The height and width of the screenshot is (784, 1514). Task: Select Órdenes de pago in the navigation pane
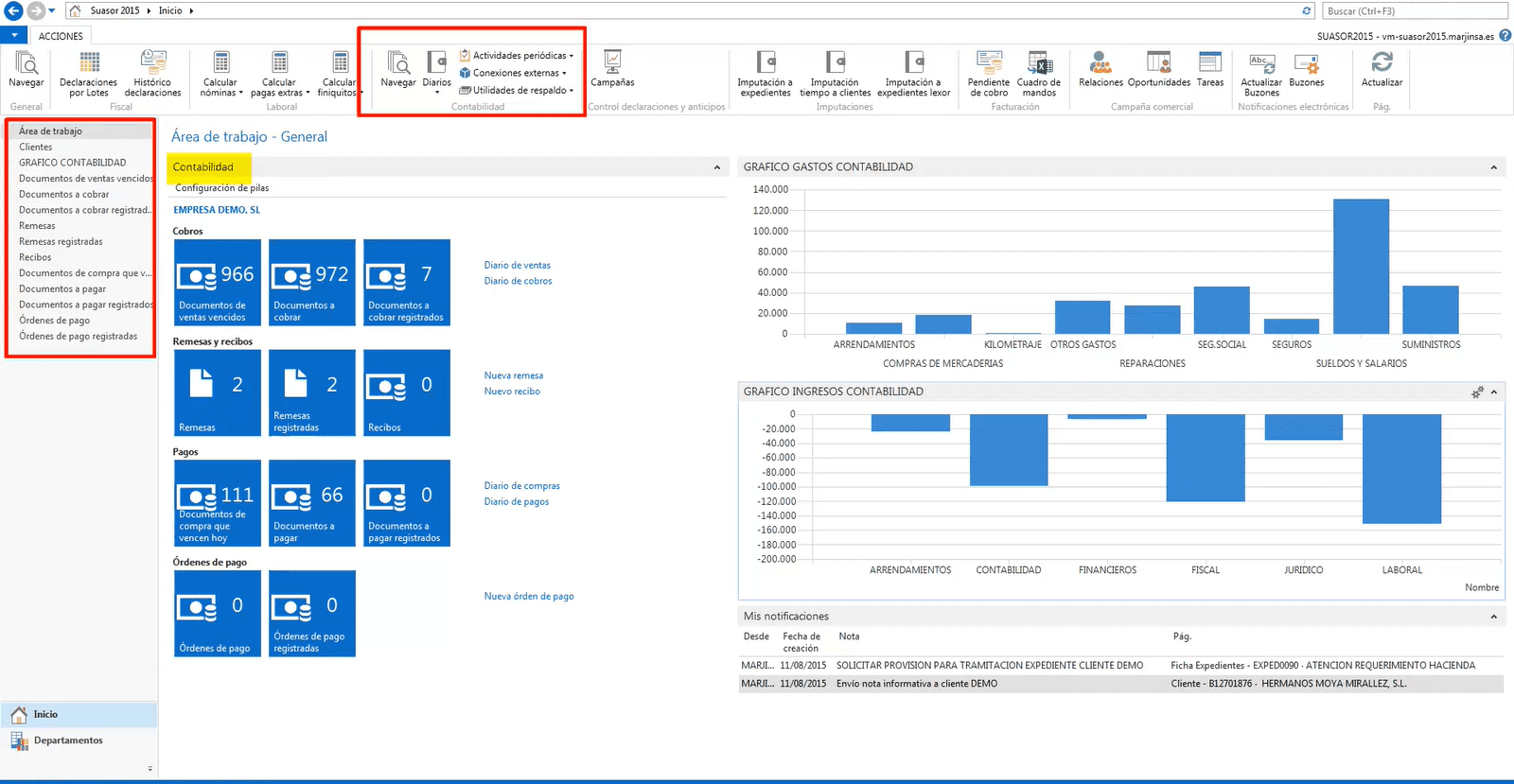pyautogui.click(x=54, y=321)
